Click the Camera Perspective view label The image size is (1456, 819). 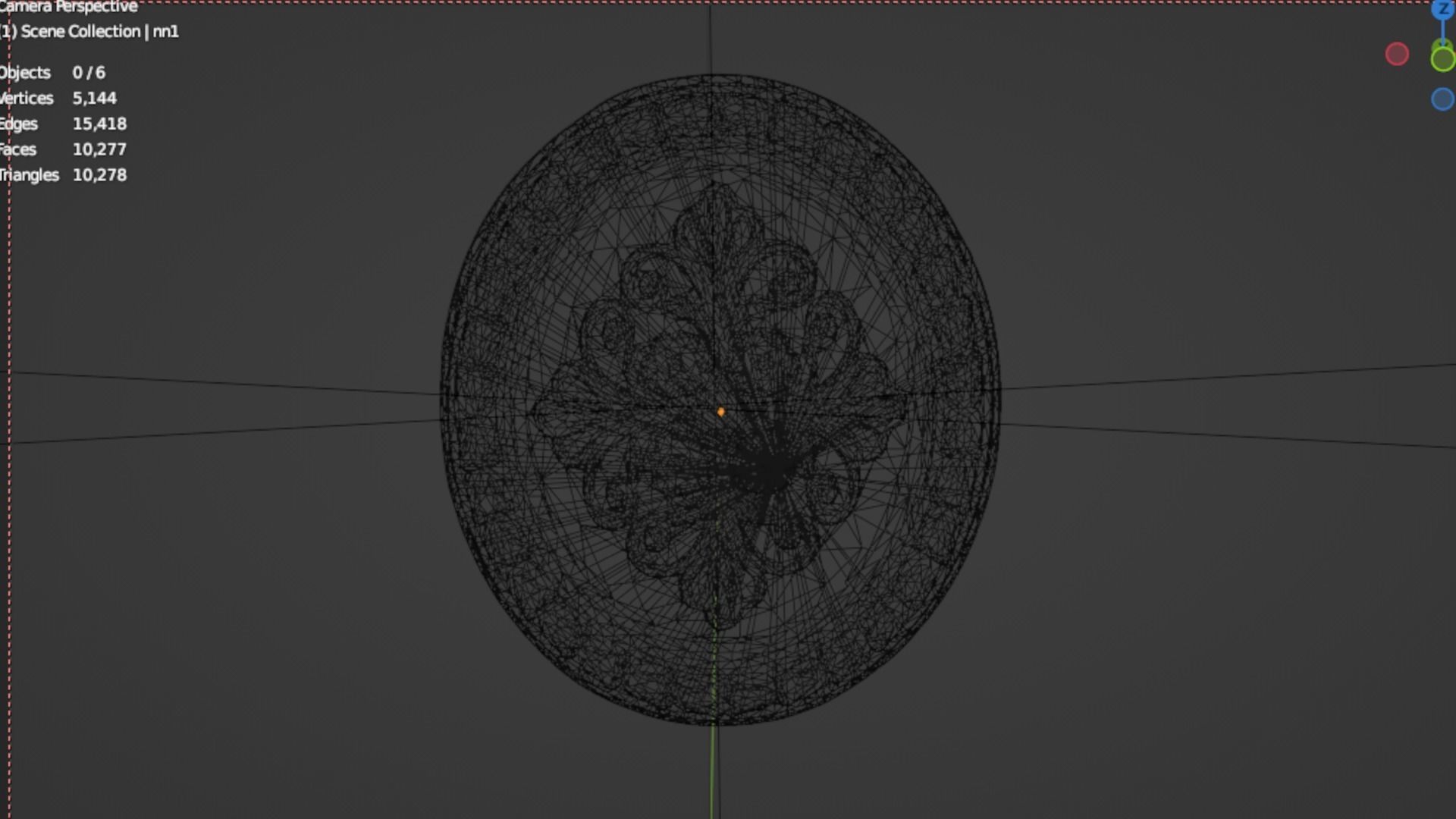point(68,7)
